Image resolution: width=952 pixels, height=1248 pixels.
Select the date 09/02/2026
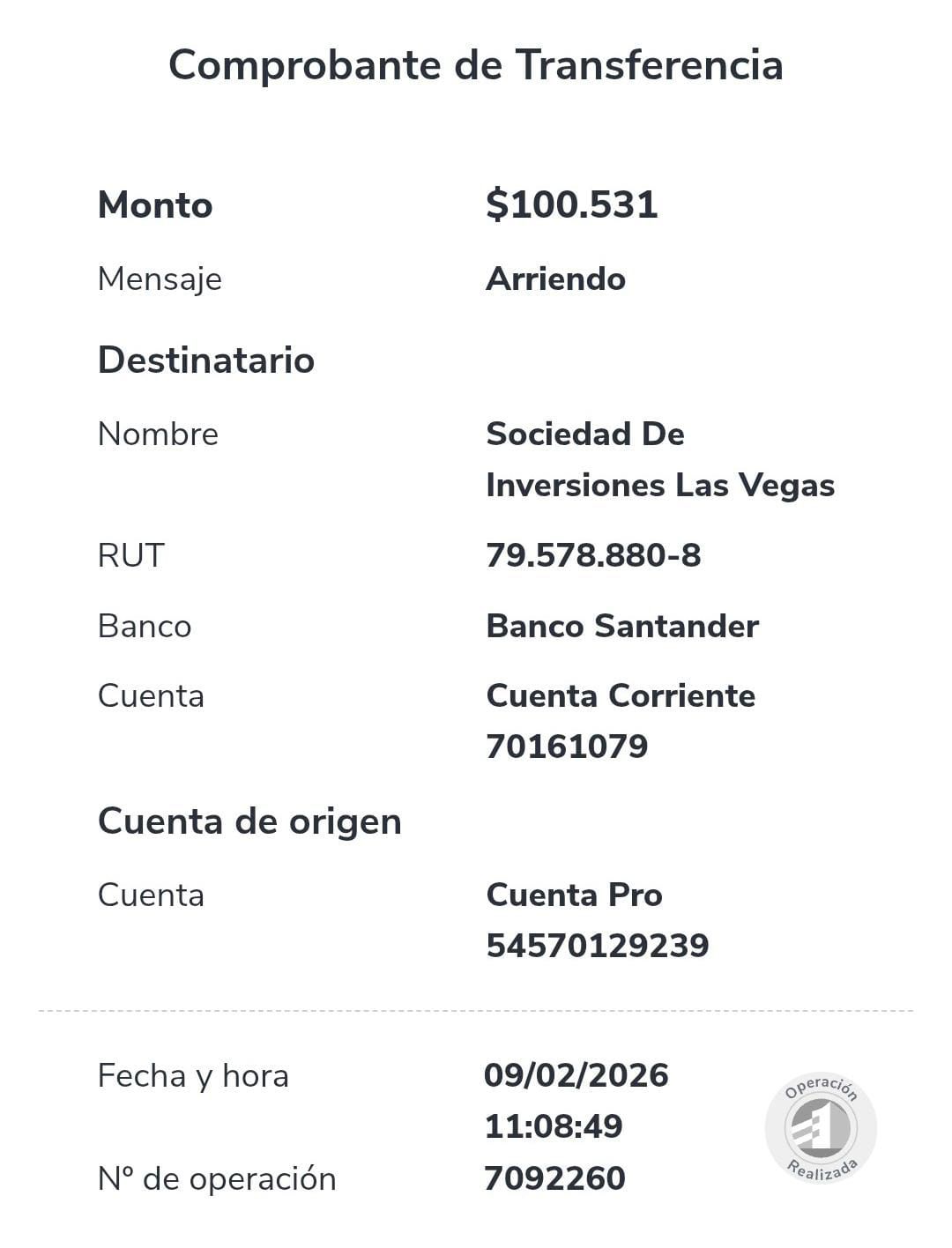[x=576, y=1075]
